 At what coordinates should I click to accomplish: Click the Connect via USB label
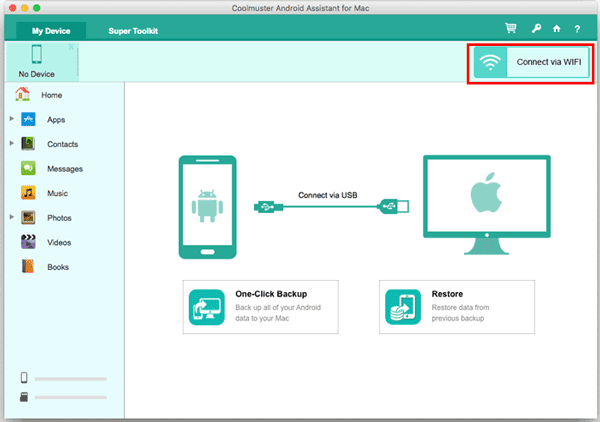pyautogui.click(x=328, y=195)
